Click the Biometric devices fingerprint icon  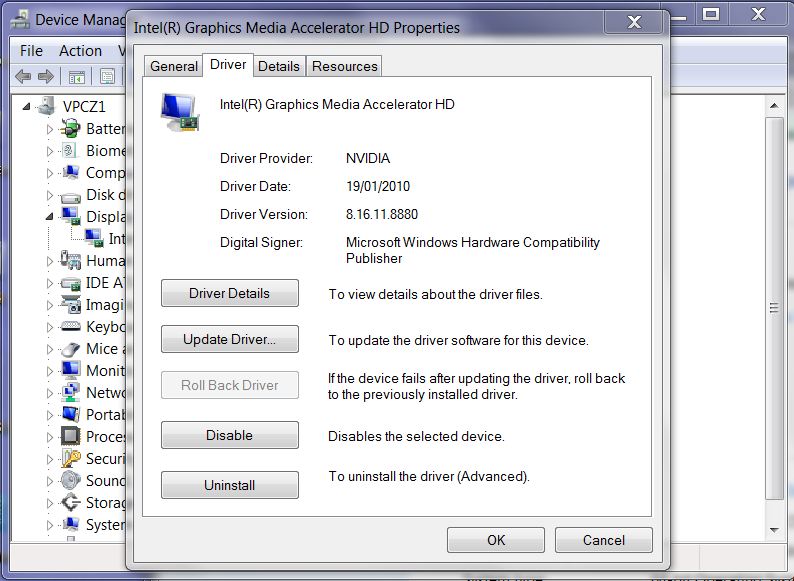(69, 150)
